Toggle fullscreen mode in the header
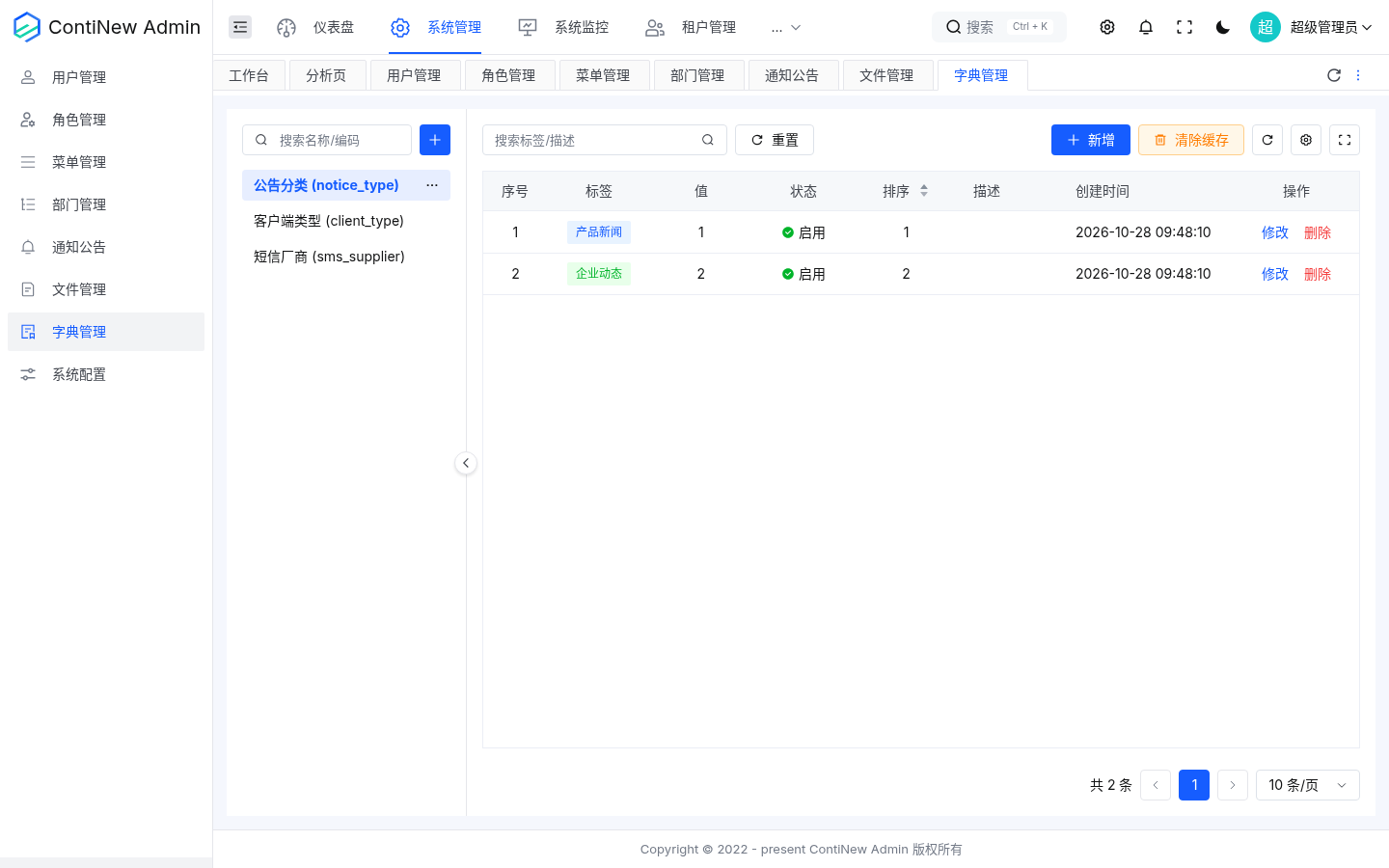The height and width of the screenshot is (868, 1389). click(x=1185, y=27)
